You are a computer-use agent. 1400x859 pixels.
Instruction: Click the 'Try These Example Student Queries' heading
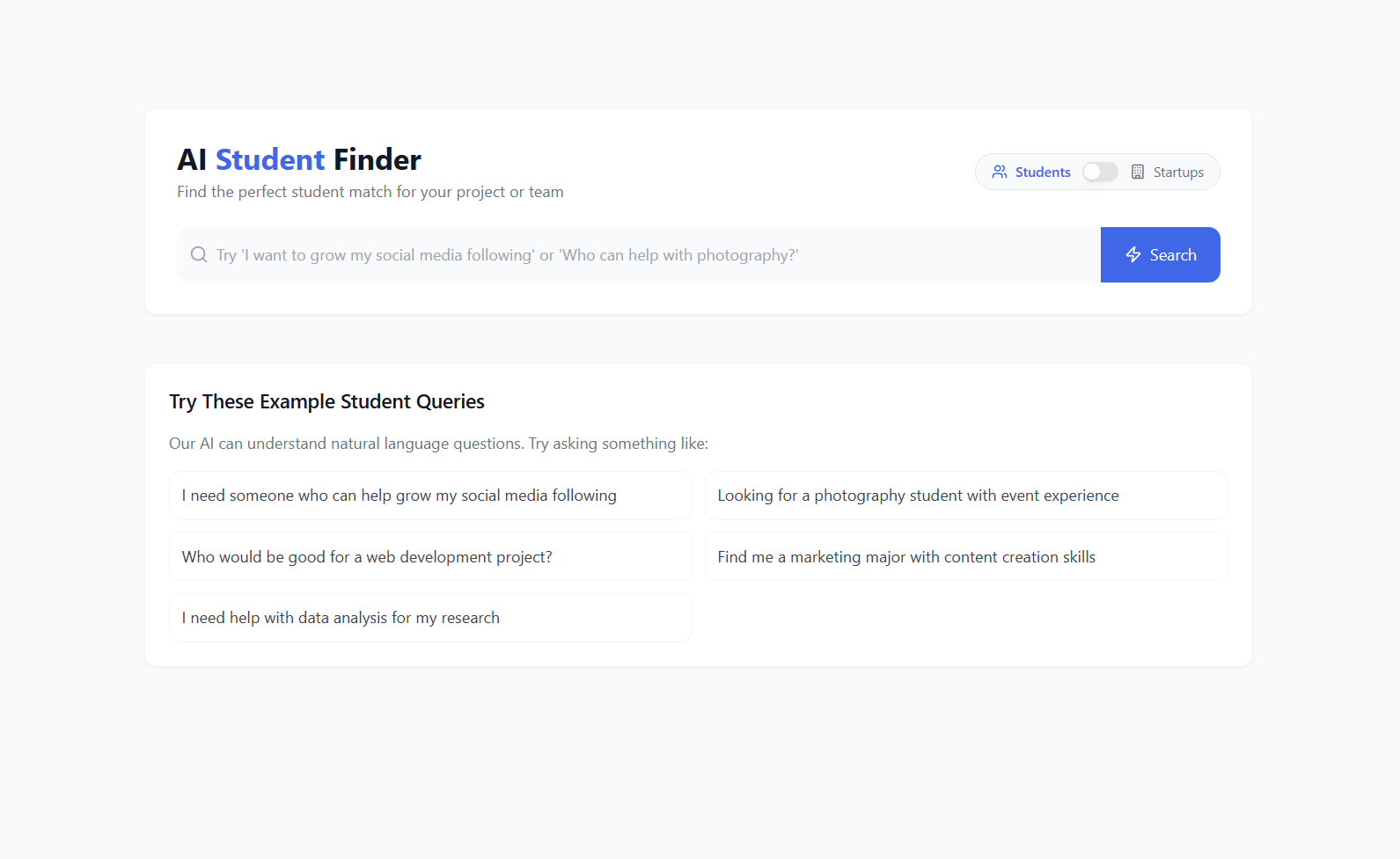[326, 402]
